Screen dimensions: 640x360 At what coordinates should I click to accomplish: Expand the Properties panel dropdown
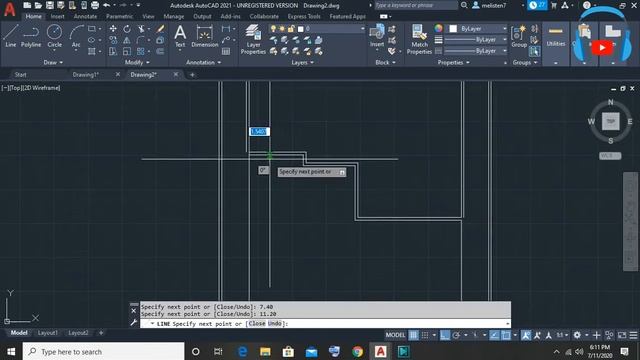pos(453,62)
